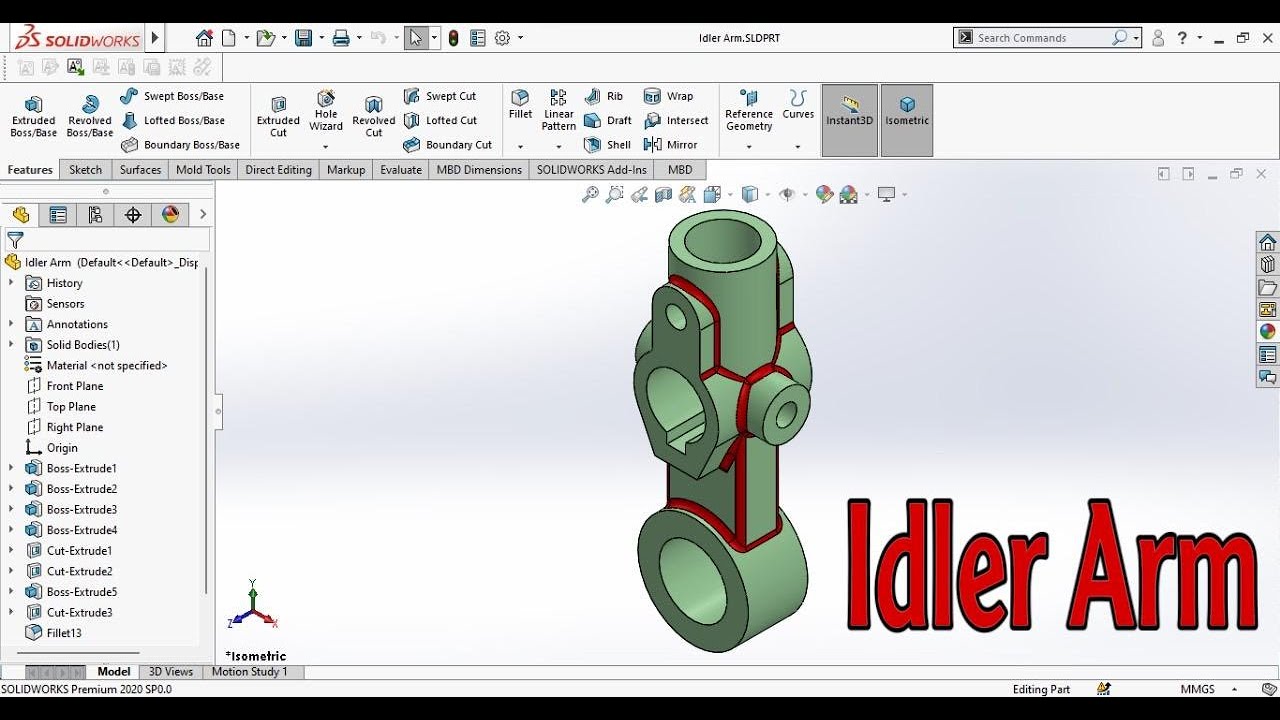
Task: Open the Linear Pattern dropdown arrow
Action: tap(559, 147)
